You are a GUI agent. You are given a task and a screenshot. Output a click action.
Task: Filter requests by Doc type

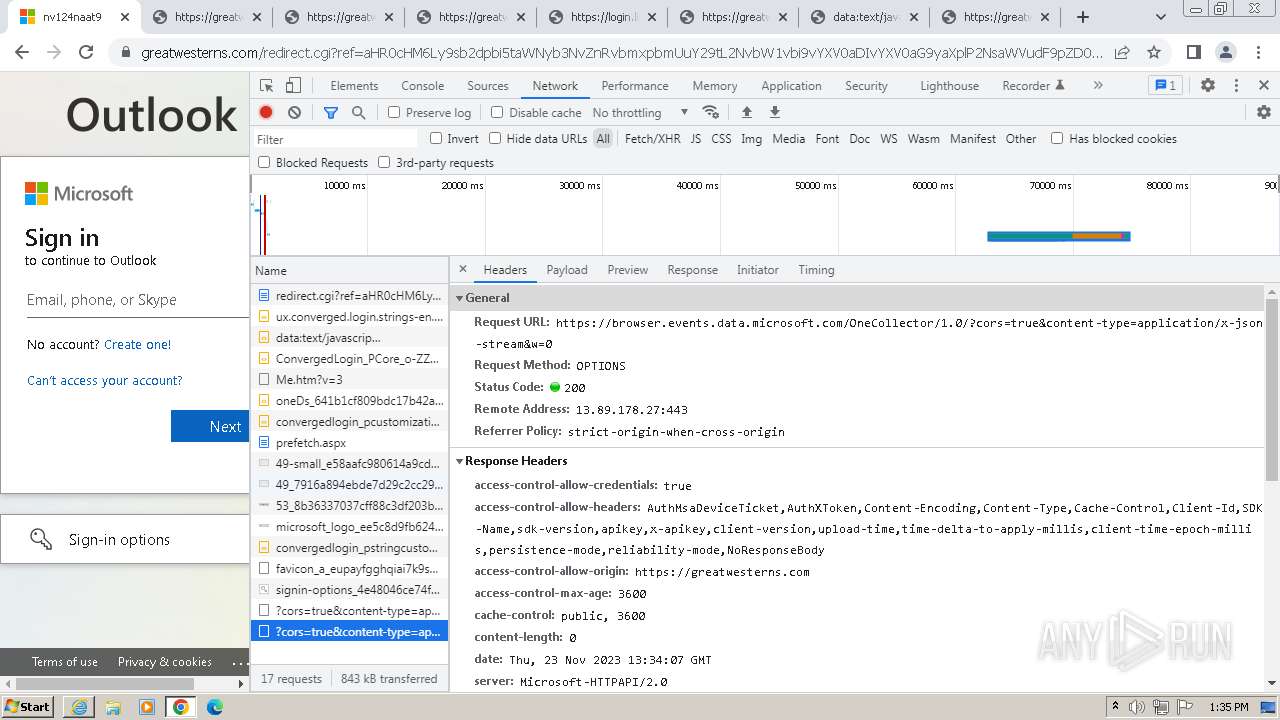[x=860, y=139]
